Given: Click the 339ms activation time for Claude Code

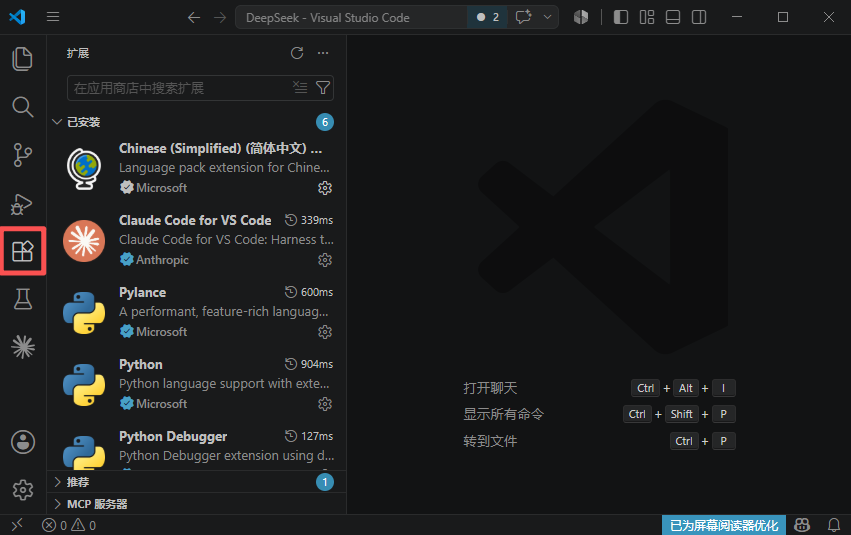Looking at the screenshot, I should click(309, 220).
